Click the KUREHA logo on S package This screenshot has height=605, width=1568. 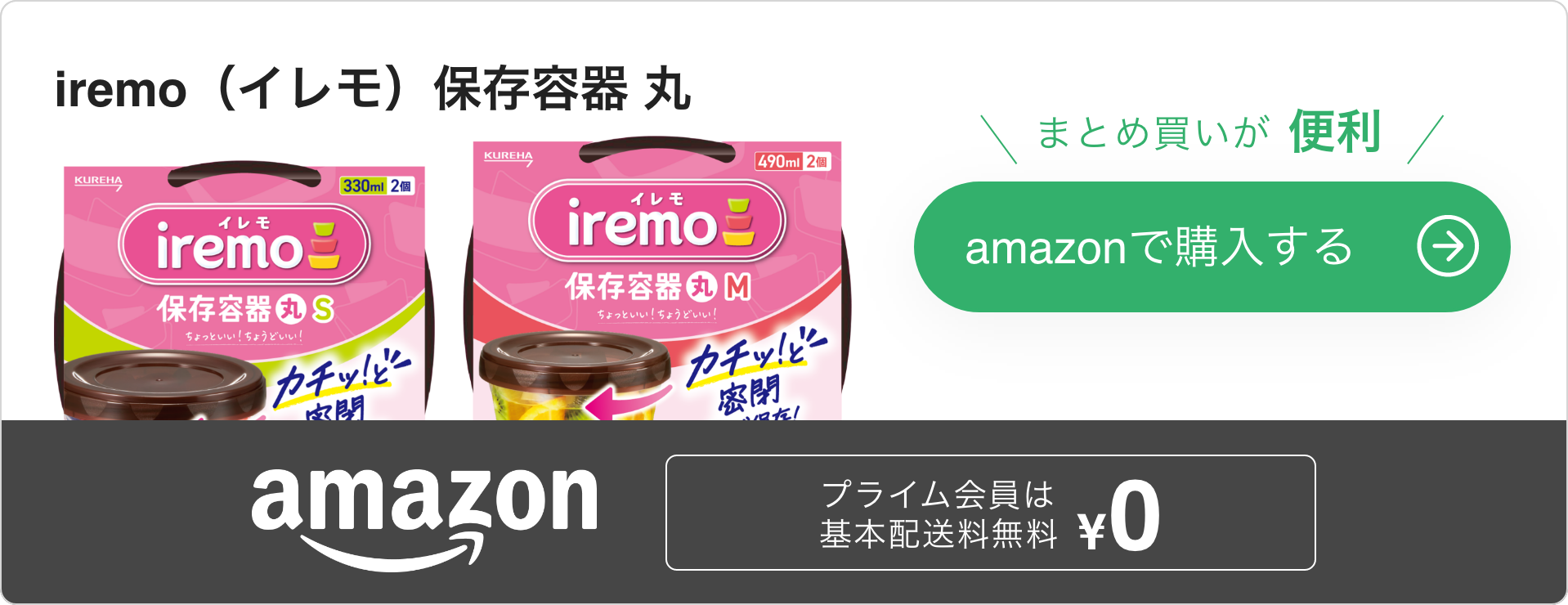[98, 182]
